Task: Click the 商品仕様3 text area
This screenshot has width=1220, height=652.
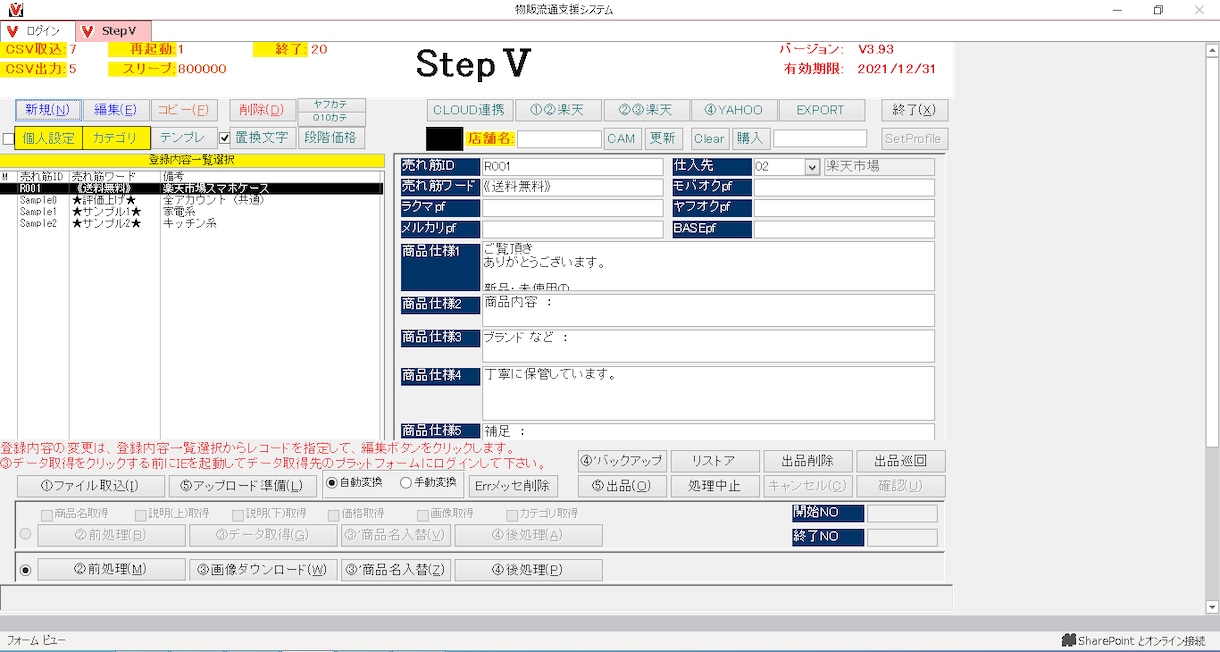Action: coord(708,346)
